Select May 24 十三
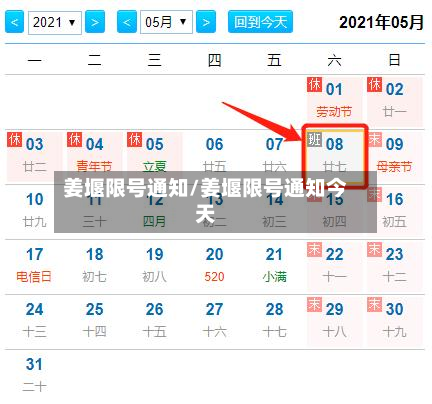432x404 pixels. click(34, 321)
